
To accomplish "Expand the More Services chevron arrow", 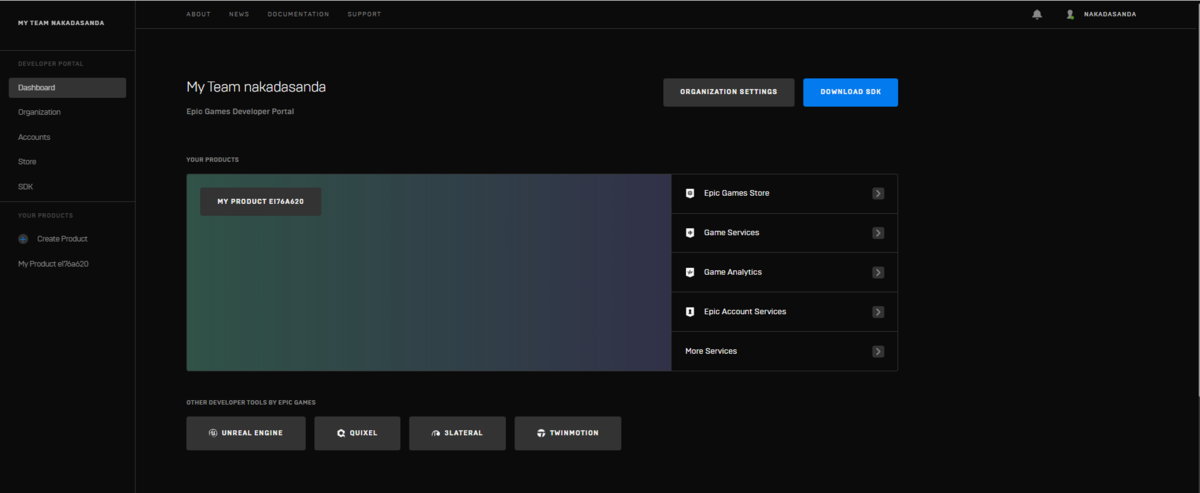I will 878,351.
